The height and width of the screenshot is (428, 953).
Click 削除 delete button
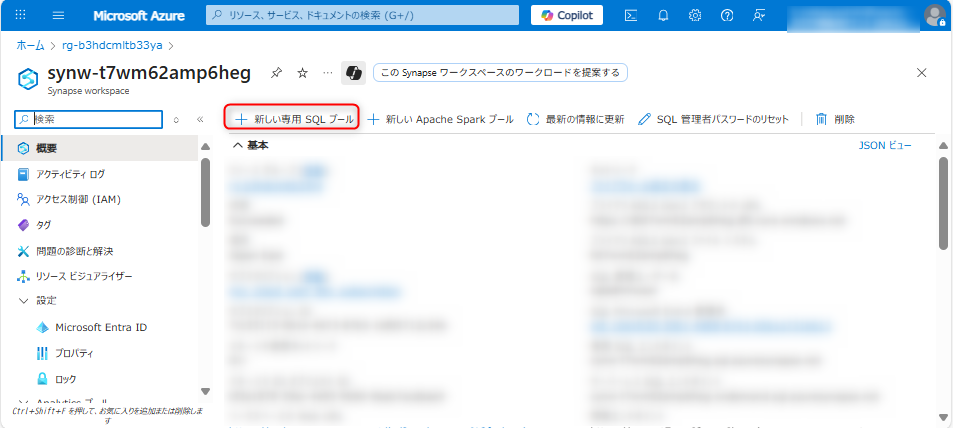click(x=835, y=119)
